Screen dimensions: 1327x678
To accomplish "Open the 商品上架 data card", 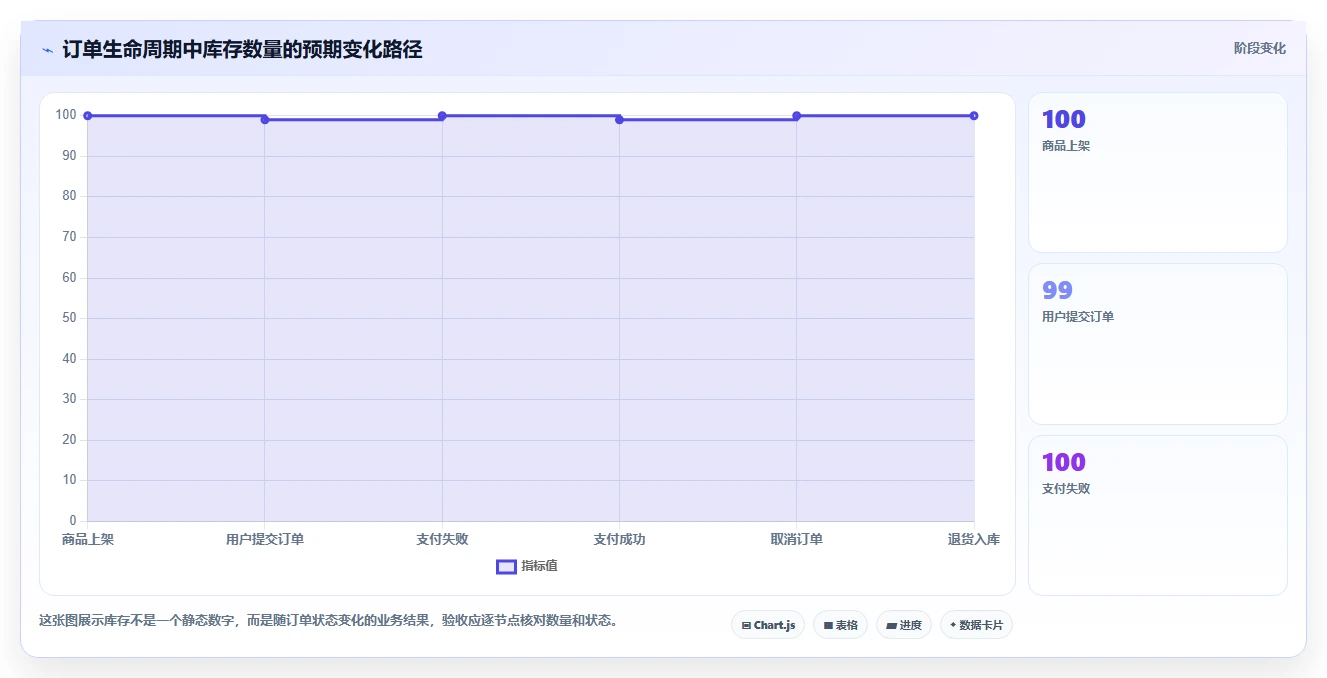I will click(x=1157, y=172).
